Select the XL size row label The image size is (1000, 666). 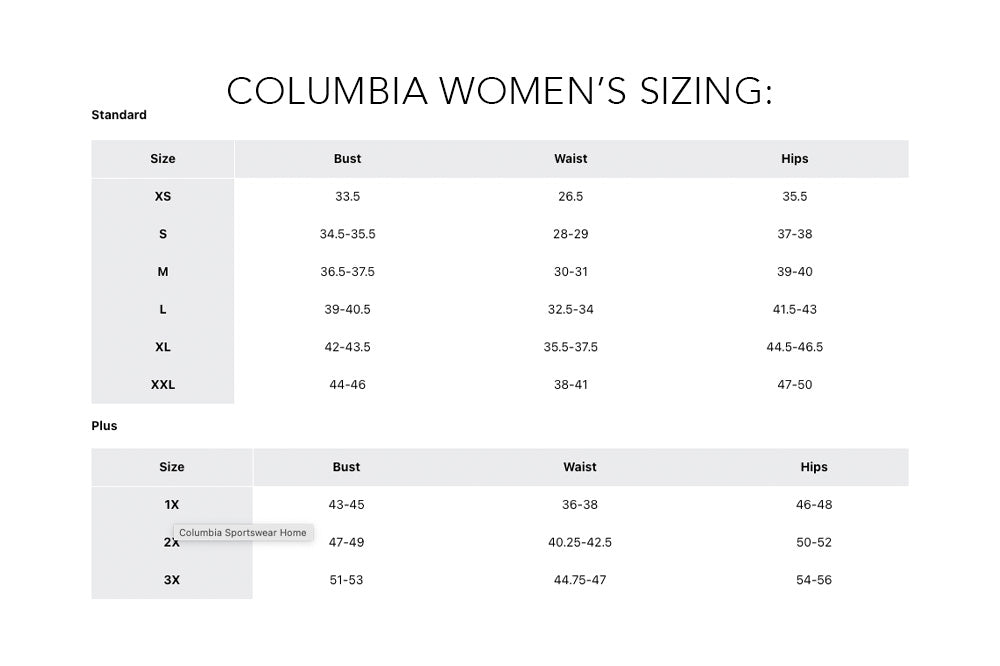tap(163, 347)
